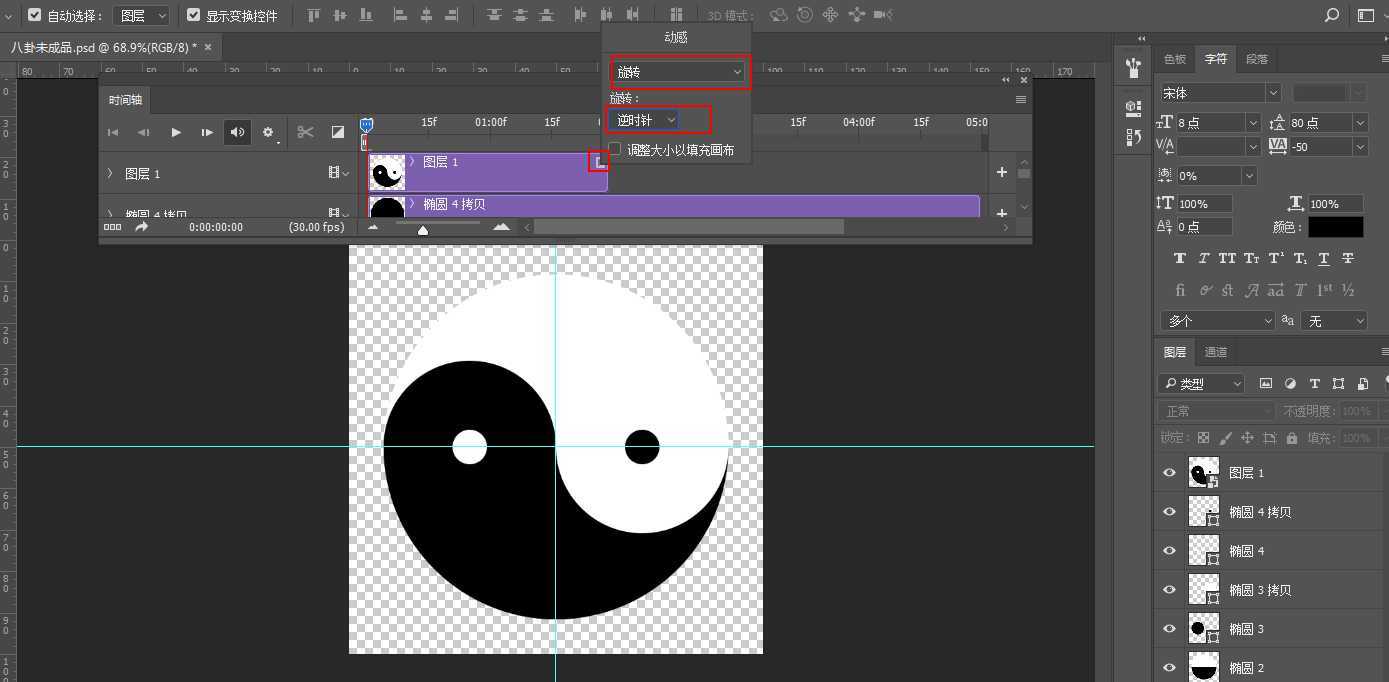This screenshot has height=682, width=1389.
Task: Enable 调整大小以填充画布 checkbox
Action: click(615, 149)
